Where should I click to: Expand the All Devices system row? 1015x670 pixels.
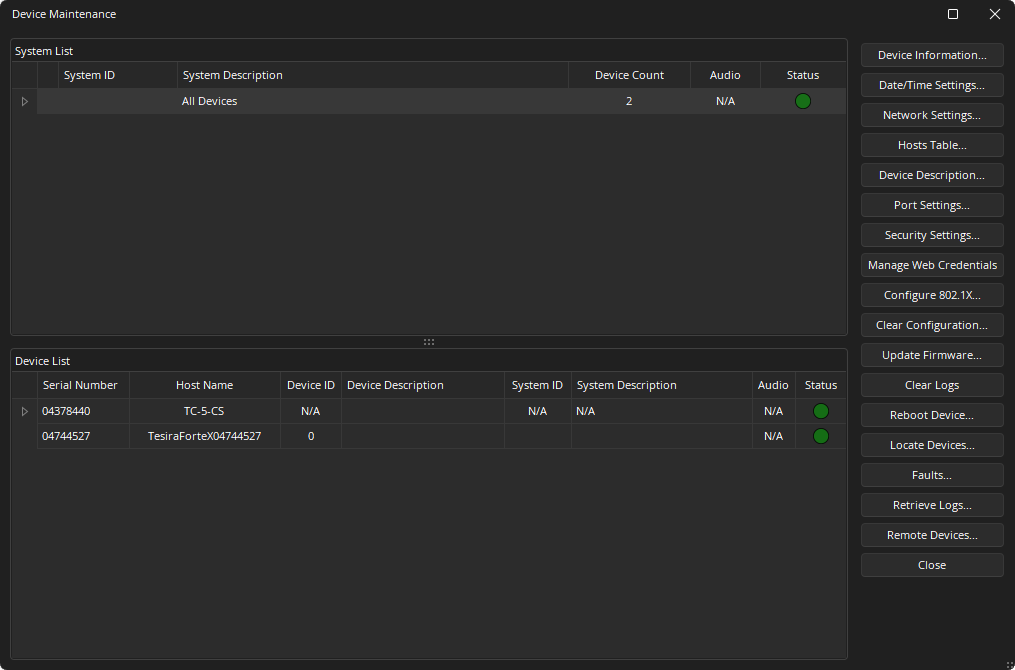(x=24, y=101)
